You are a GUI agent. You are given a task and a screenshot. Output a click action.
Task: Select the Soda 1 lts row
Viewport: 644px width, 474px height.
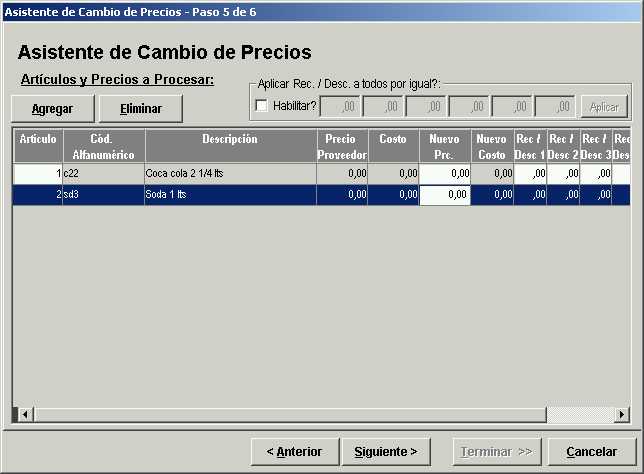click(230, 195)
